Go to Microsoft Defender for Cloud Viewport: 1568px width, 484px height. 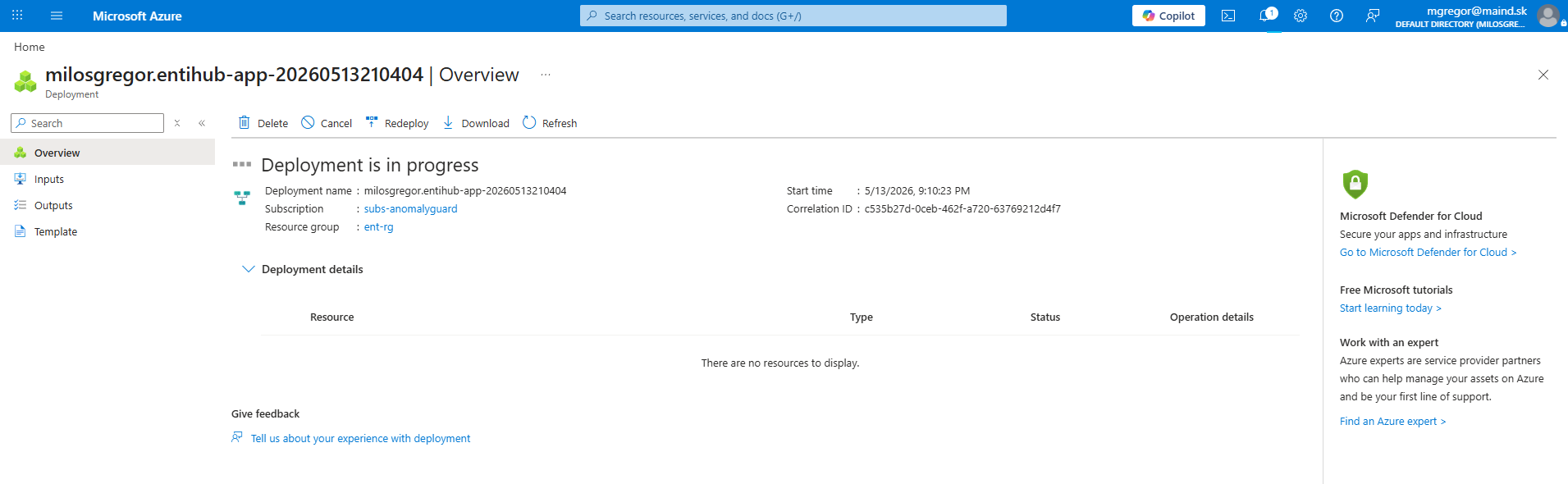click(x=1429, y=253)
